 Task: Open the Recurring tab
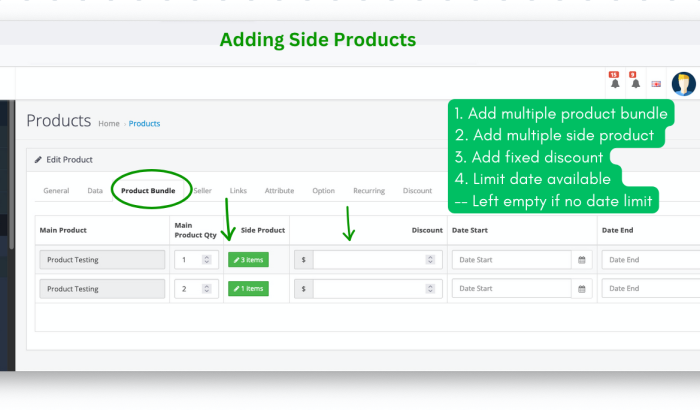pos(369,191)
